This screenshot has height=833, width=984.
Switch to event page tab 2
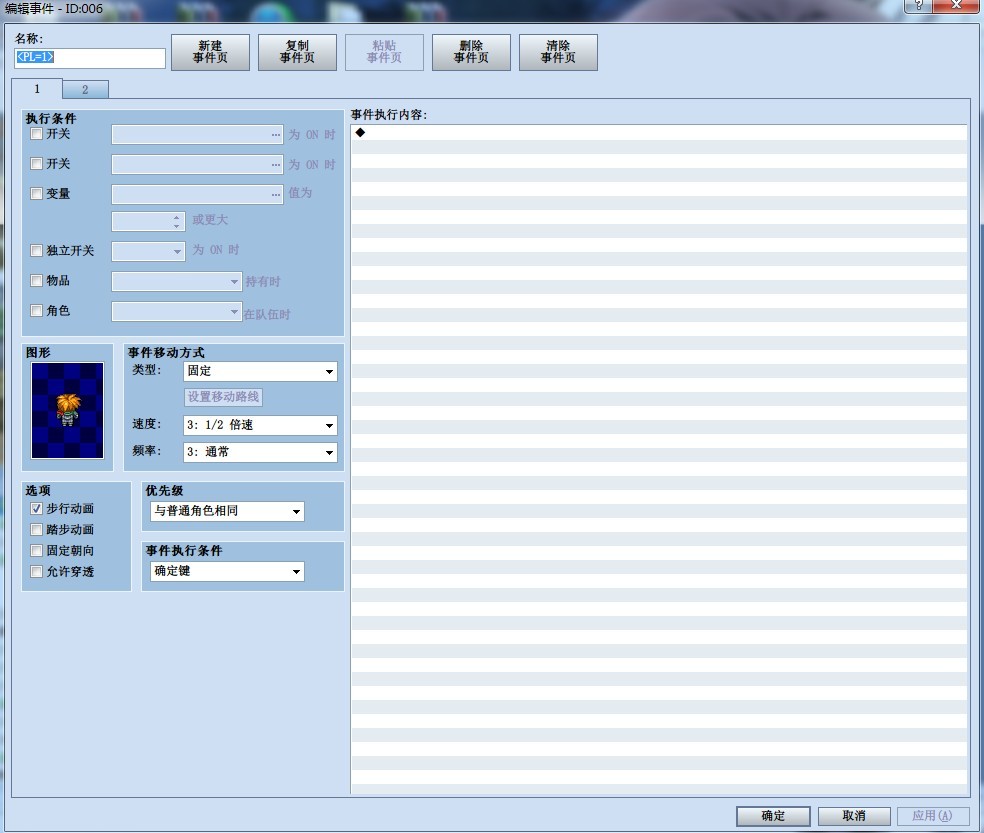(85, 90)
